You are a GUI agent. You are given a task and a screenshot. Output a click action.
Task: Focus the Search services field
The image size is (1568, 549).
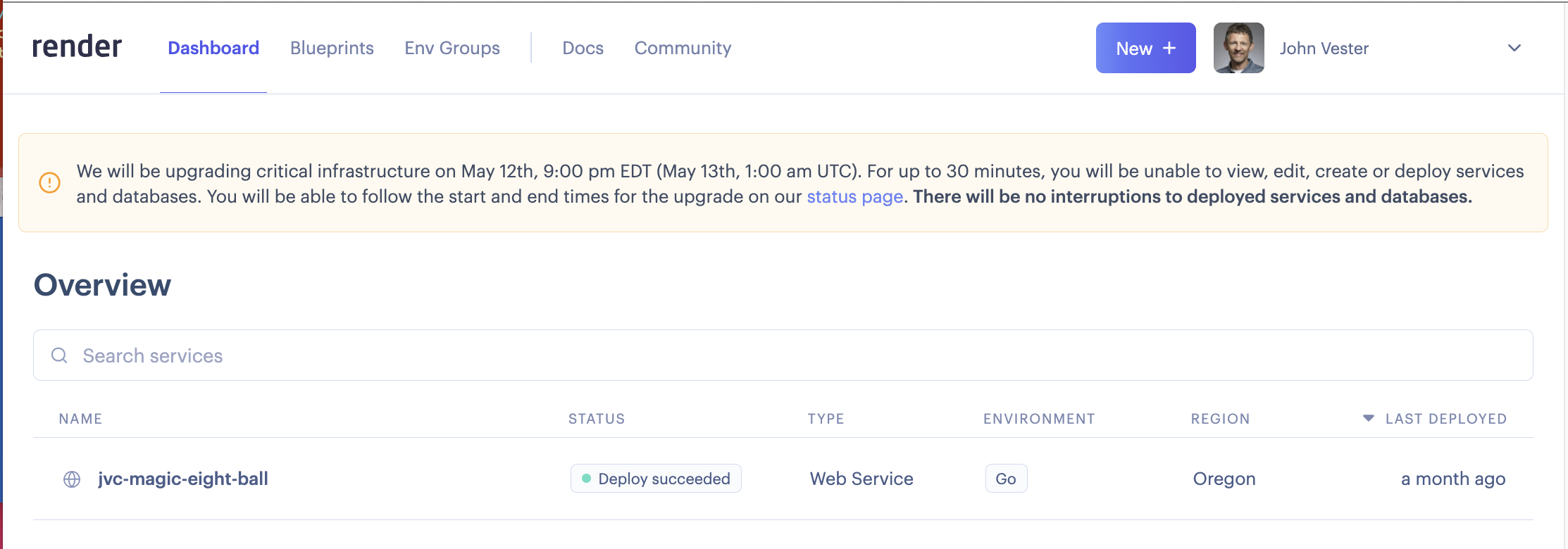coord(782,355)
